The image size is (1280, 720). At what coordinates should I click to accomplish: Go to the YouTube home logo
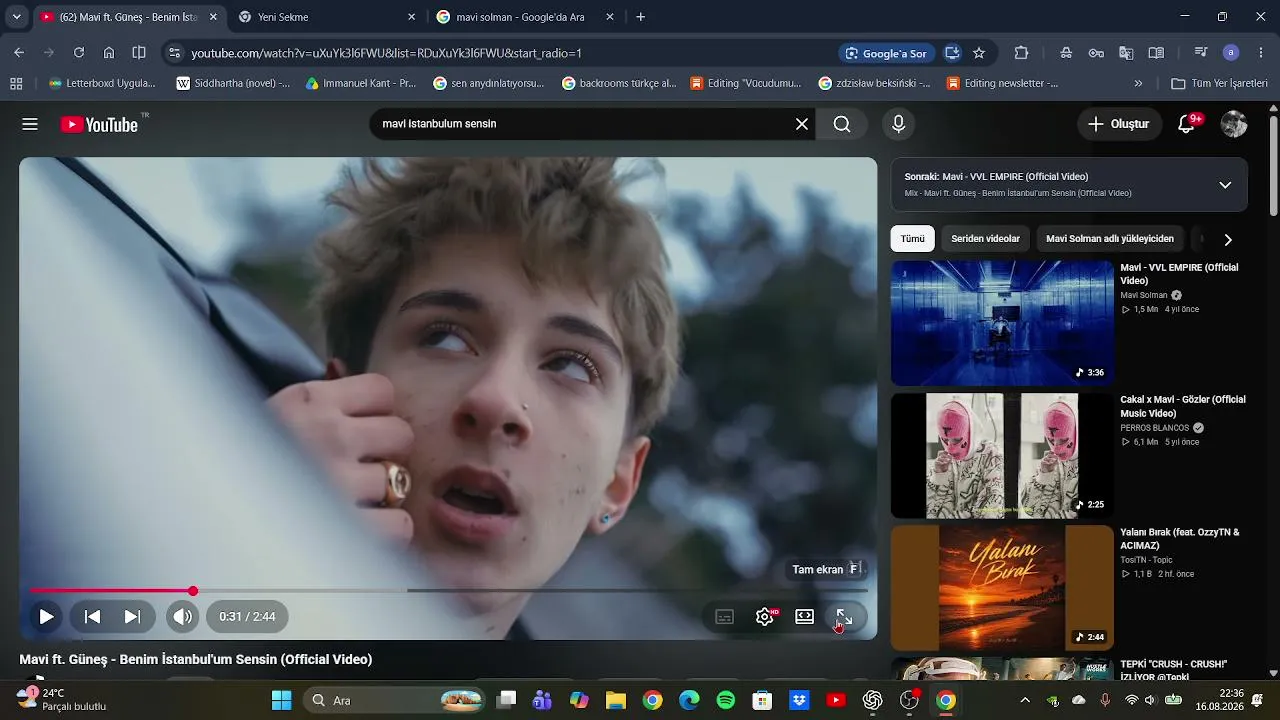click(x=99, y=124)
